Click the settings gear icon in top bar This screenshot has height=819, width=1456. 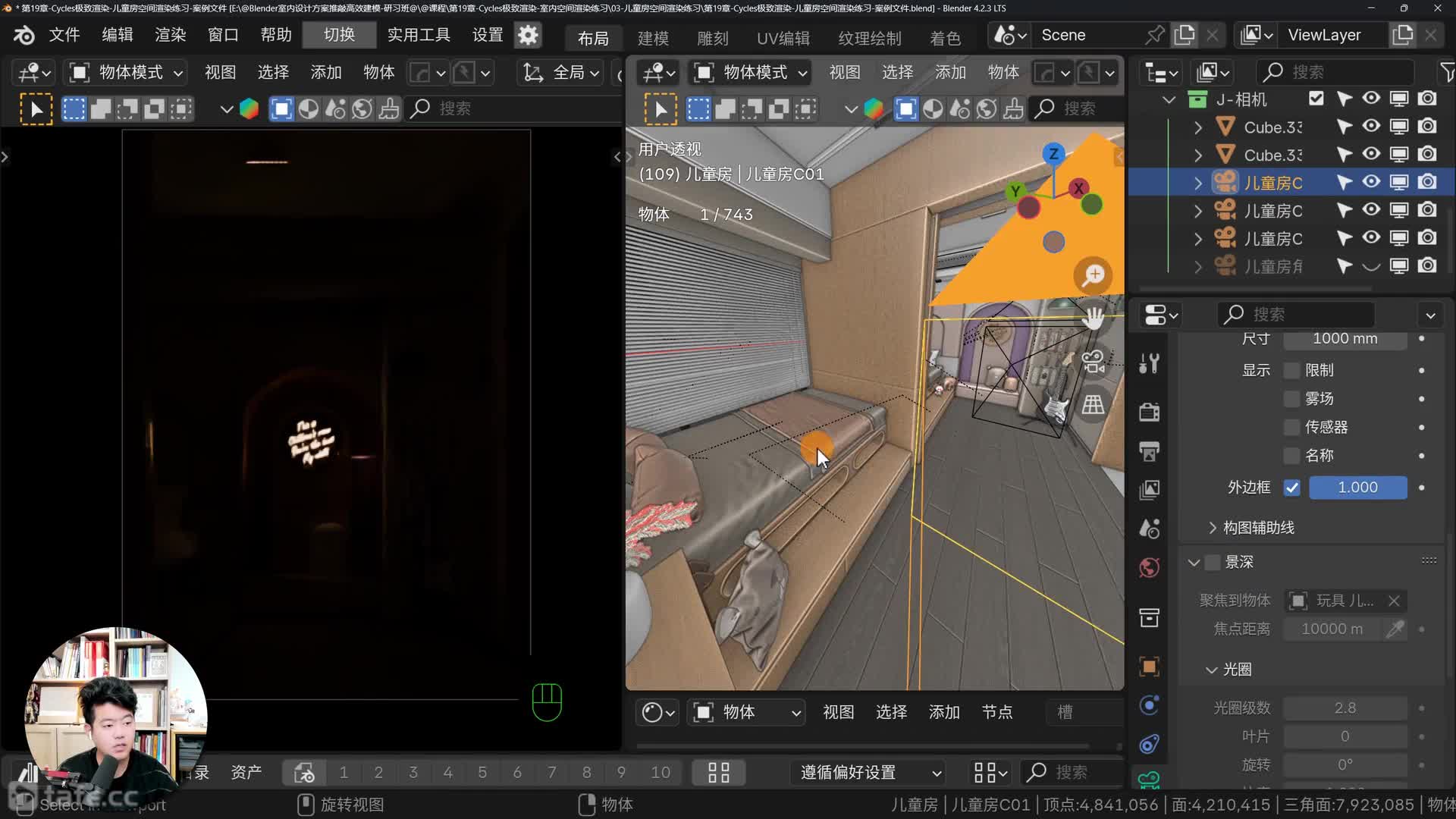(528, 35)
